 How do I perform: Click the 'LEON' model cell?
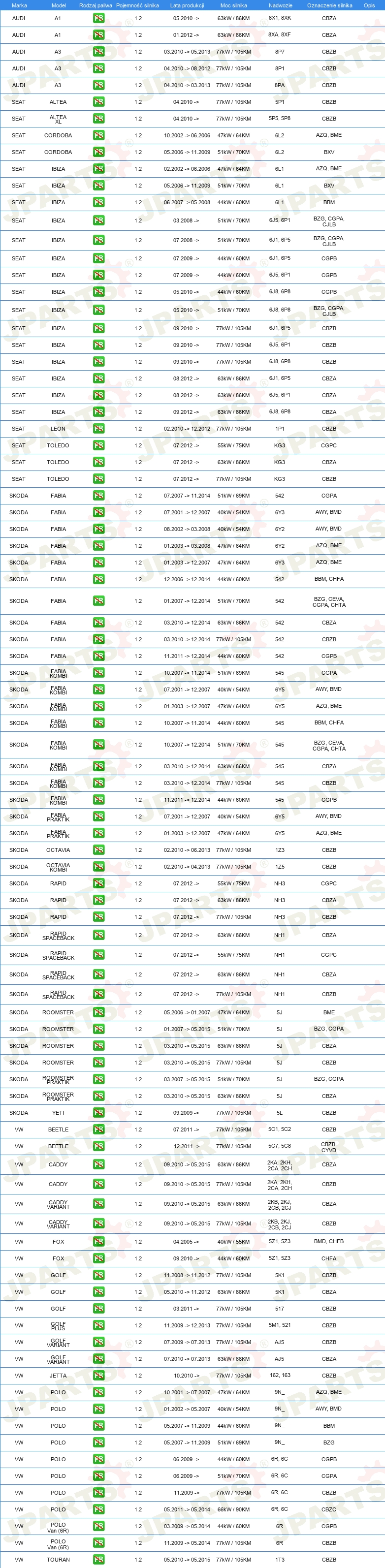coord(58,429)
